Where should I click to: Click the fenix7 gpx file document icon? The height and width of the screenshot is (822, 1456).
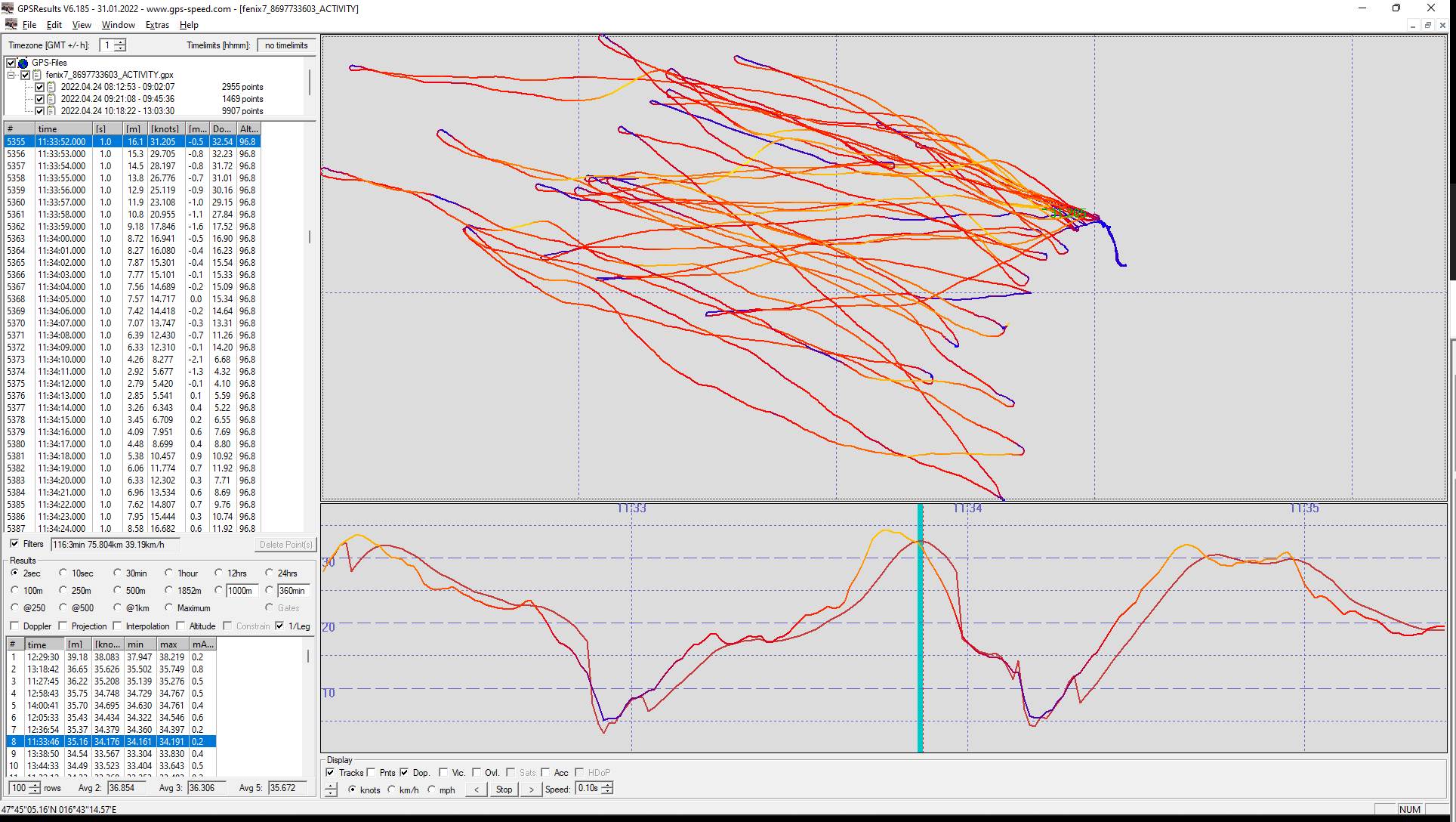37,75
